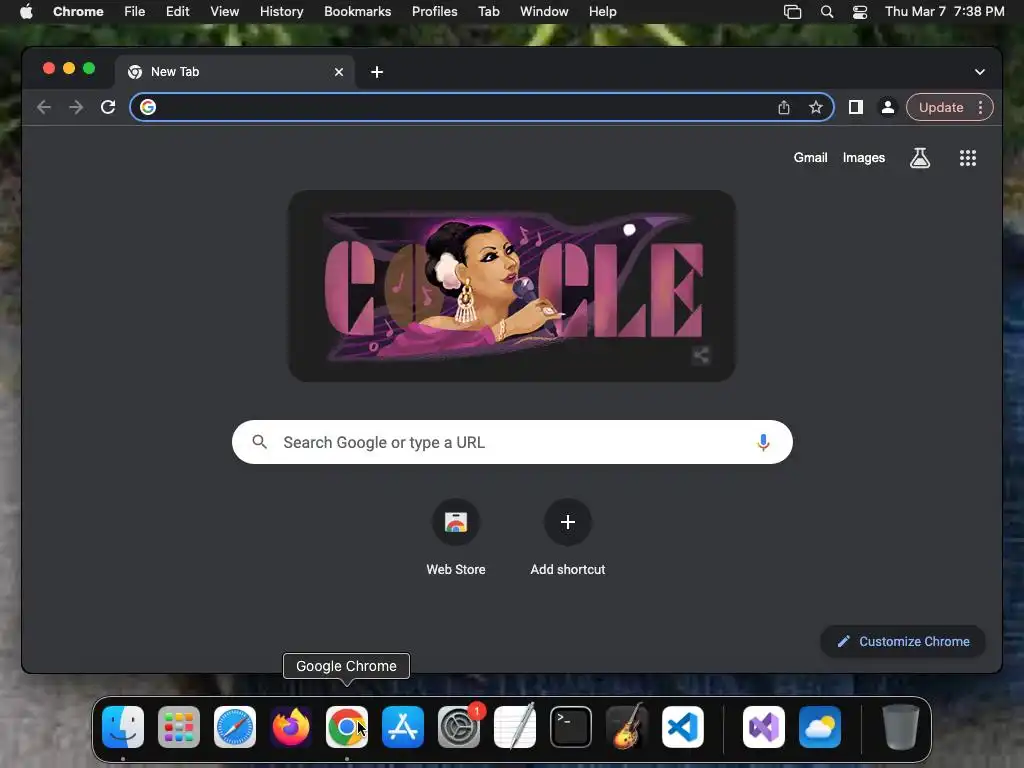Open the Google apps grid

click(x=968, y=157)
